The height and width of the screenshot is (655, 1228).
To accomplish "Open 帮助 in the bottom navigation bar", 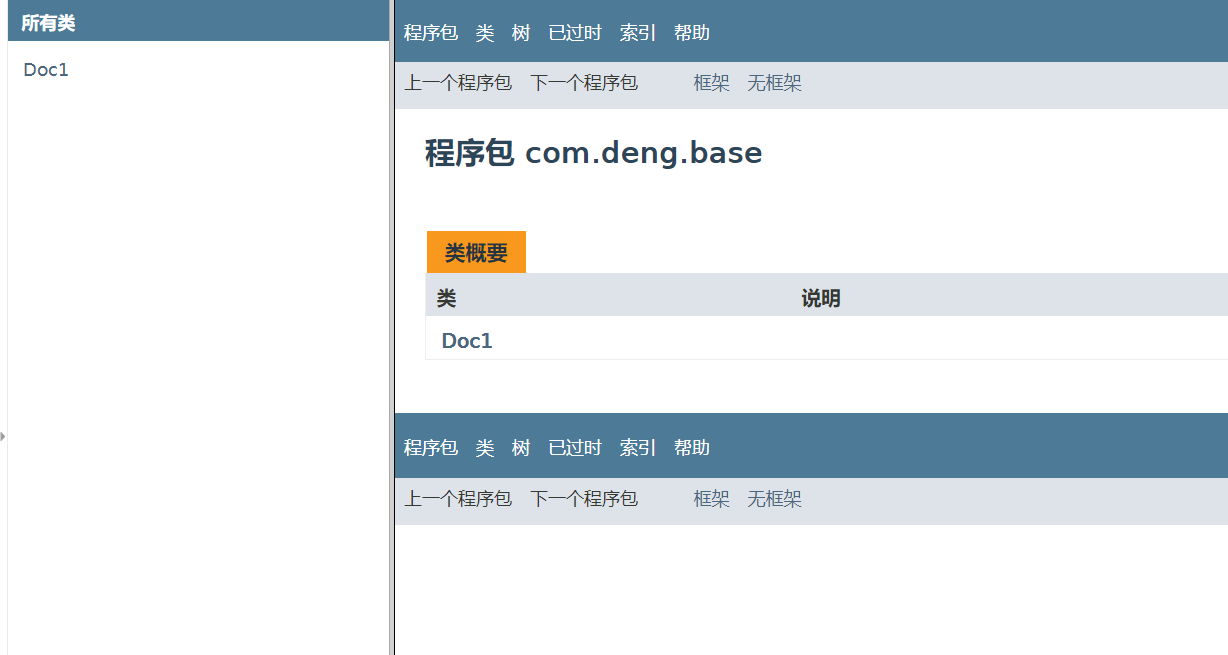I will [x=692, y=448].
